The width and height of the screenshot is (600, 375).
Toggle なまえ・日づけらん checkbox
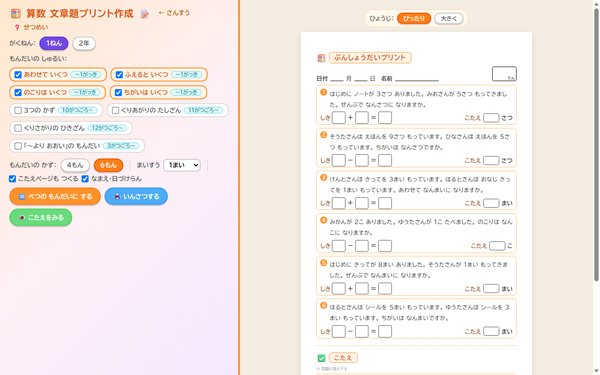(x=85, y=179)
